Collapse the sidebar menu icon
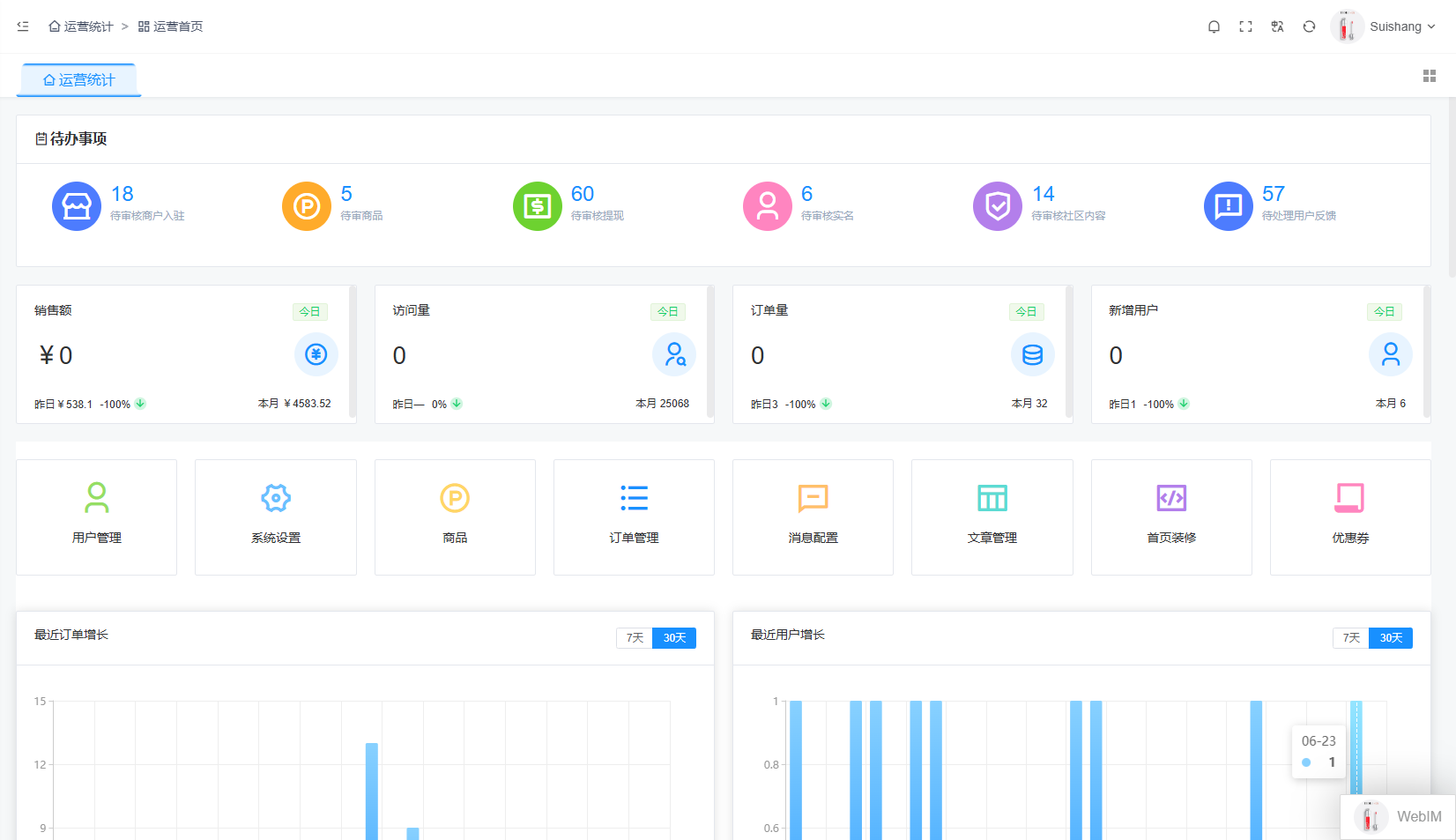This screenshot has width=1456, height=840. (23, 26)
